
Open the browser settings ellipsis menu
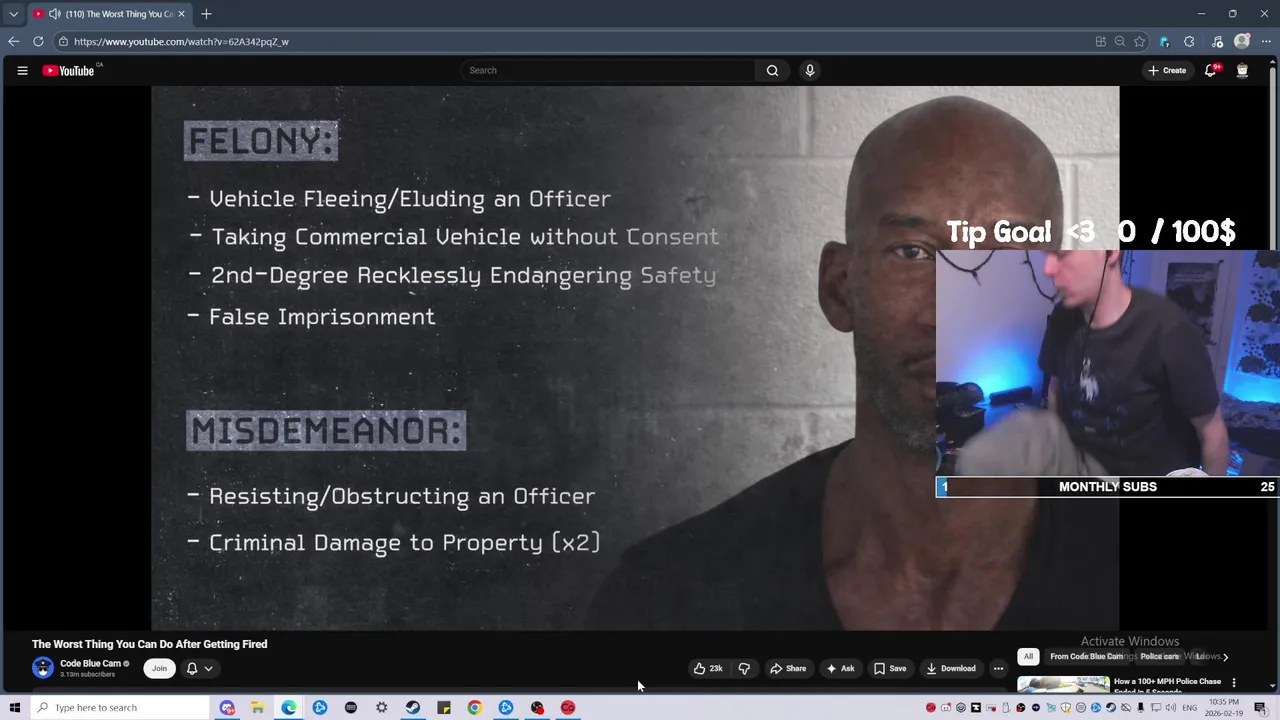pyautogui.click(x=1266, y=41)
